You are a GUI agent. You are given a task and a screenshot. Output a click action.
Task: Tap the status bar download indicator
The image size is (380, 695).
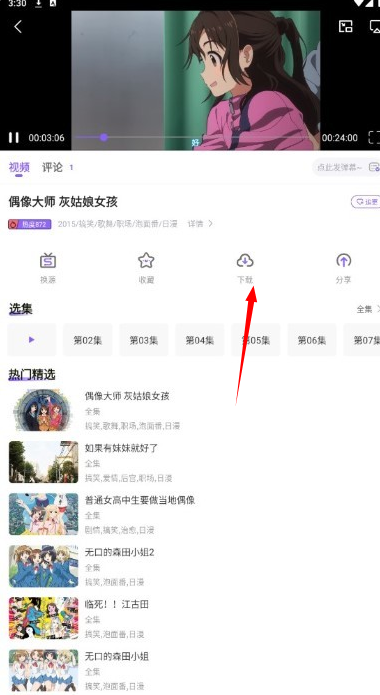pyautogui.click(x=39, y=4)
